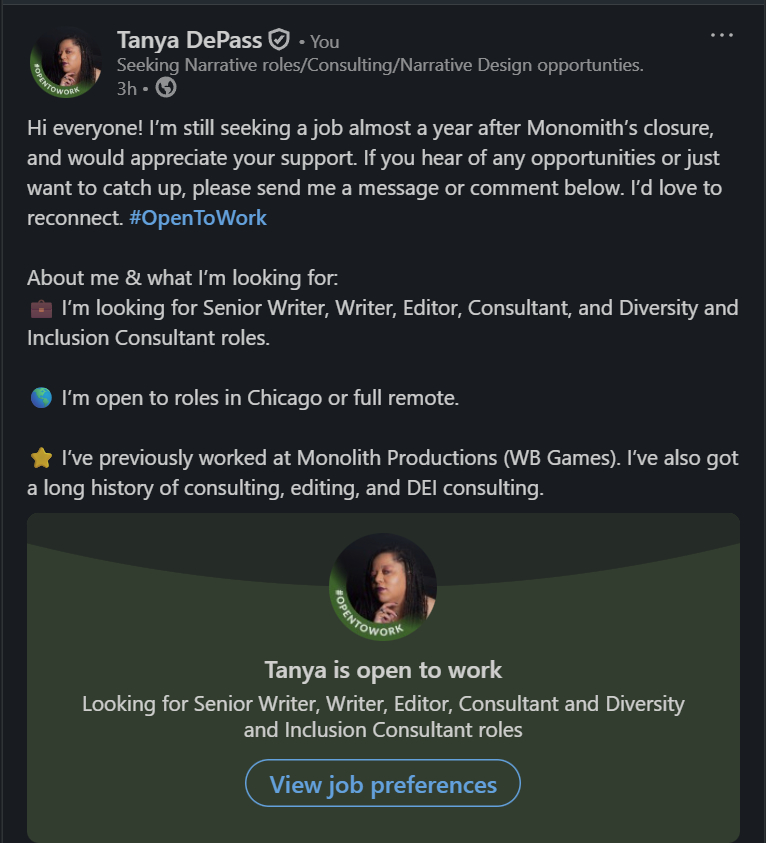Click the card's "Looking for Senior Writer" description

pyautogui.click(x=383, y=716)
